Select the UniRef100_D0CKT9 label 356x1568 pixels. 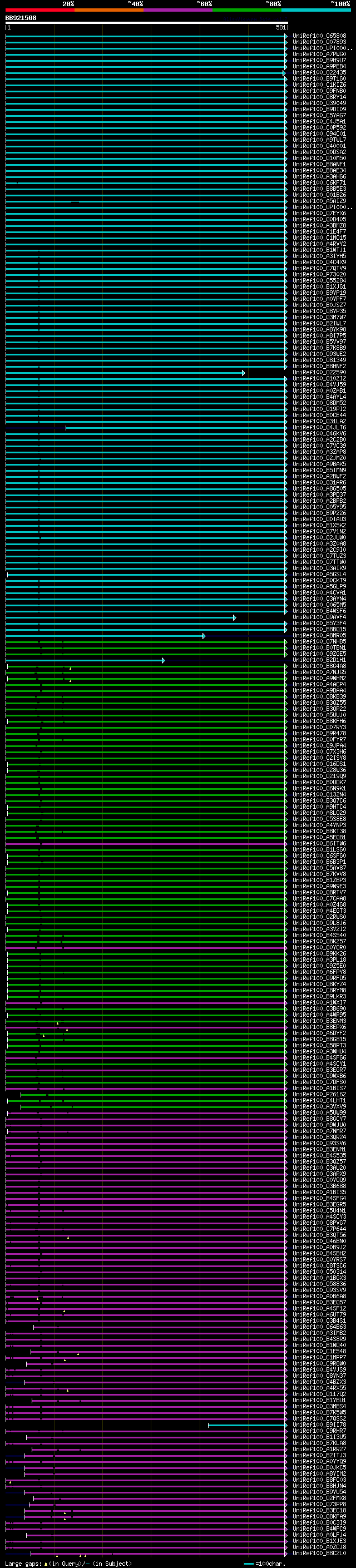click(319, 581)
